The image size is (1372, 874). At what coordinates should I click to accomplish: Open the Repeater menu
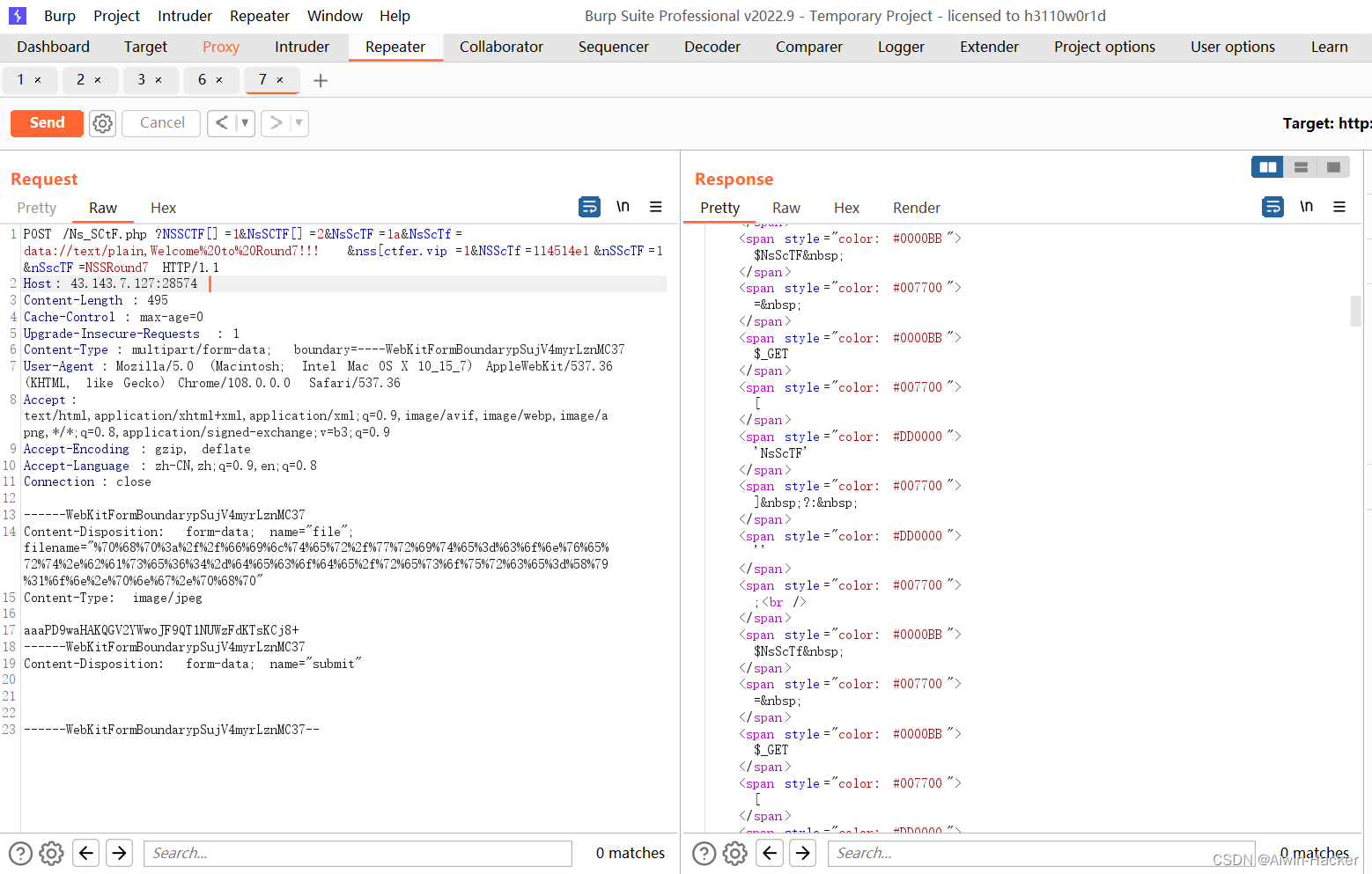260,16
